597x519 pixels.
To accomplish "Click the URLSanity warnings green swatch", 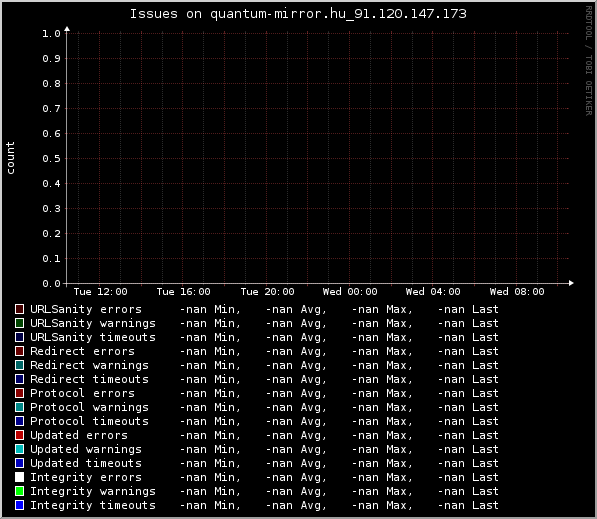I will click(19, 323).
